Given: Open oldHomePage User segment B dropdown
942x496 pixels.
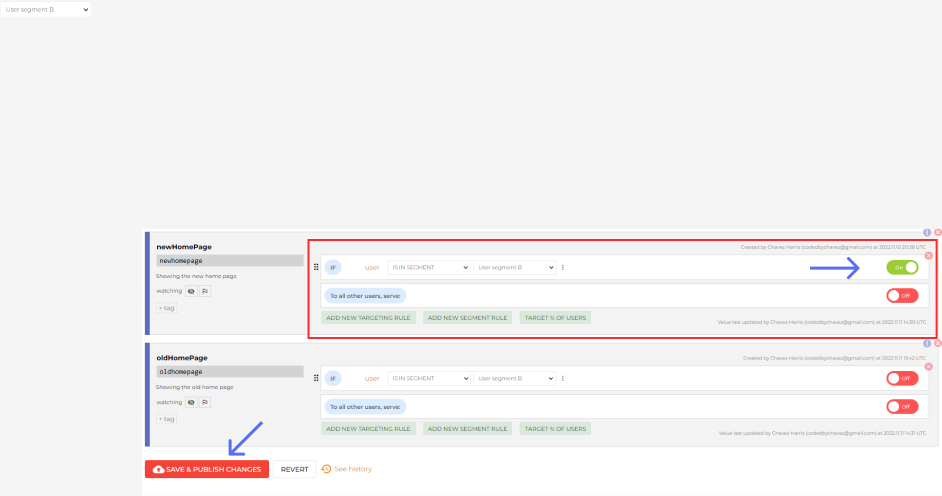Looking at the screenshot, I should click(514, 378).
